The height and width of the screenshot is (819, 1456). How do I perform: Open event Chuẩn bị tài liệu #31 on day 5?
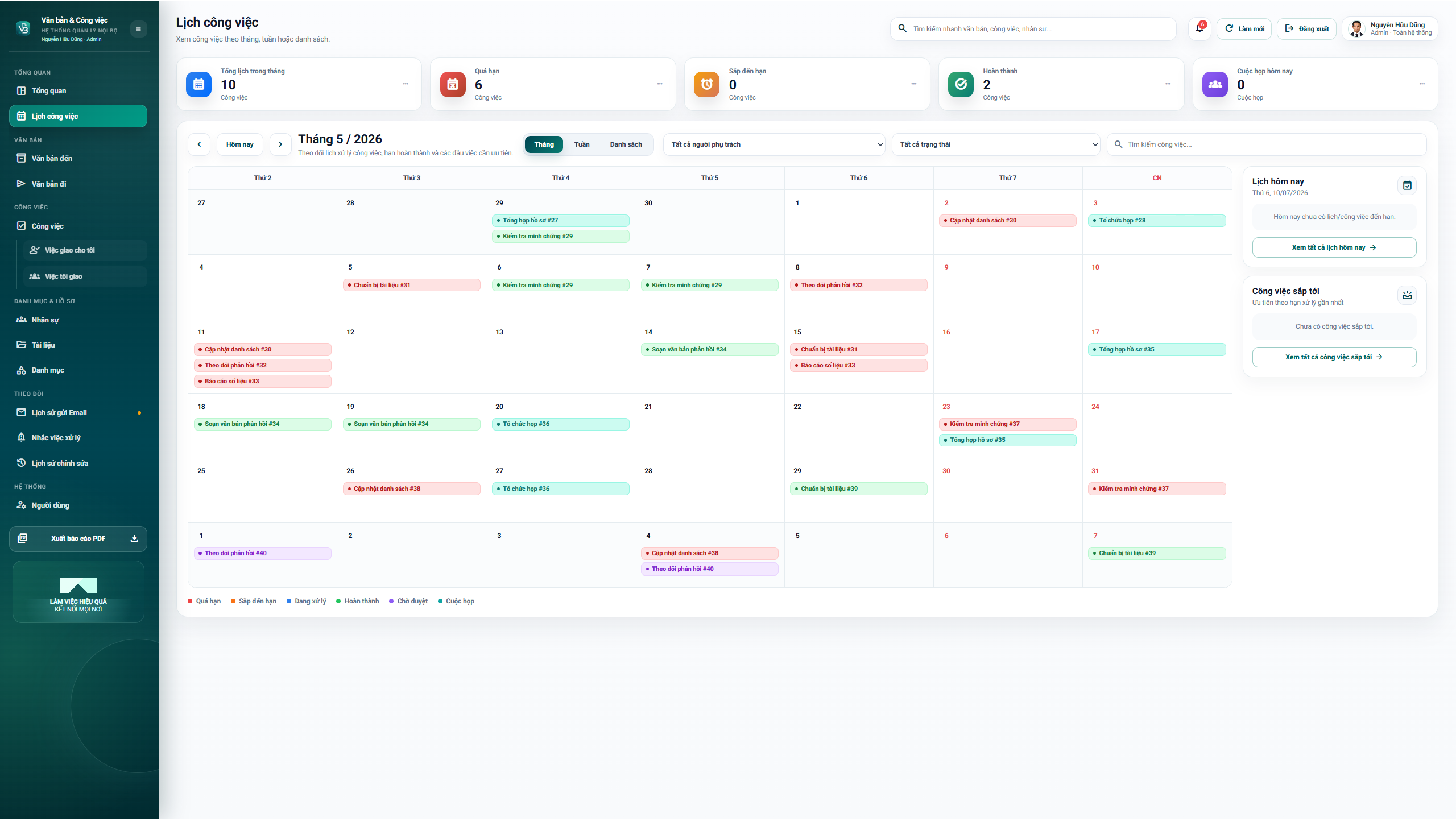point(411,285)
